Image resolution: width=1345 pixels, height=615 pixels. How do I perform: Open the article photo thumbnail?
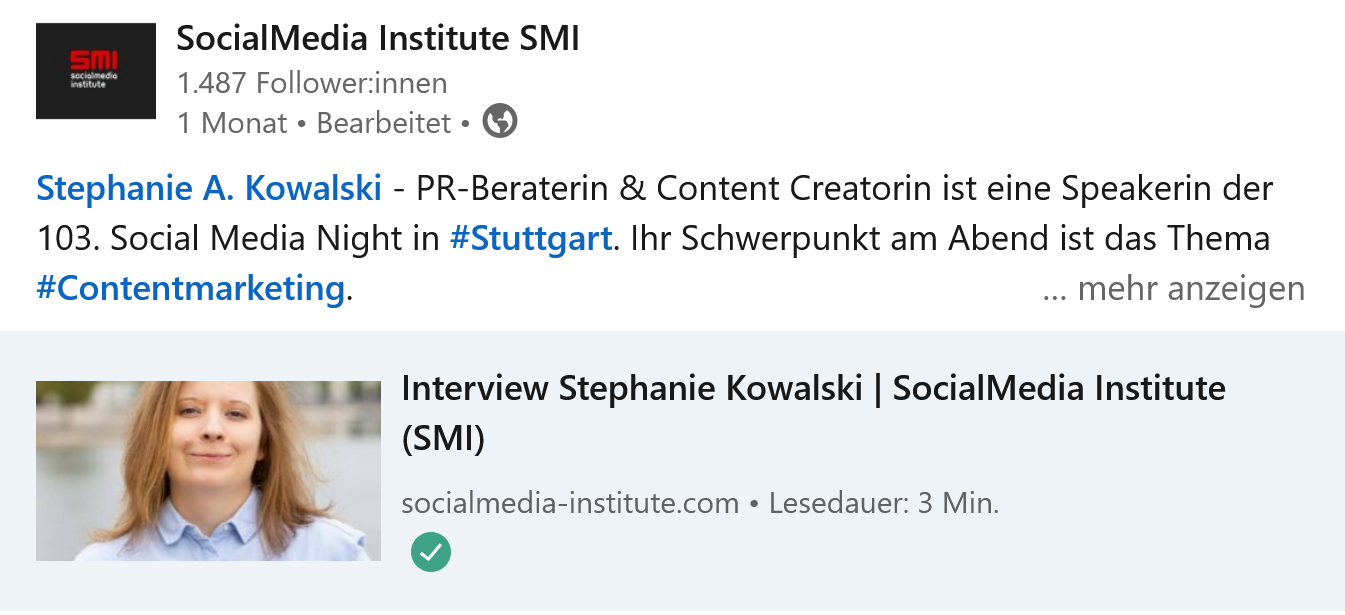tap(208, 470)
